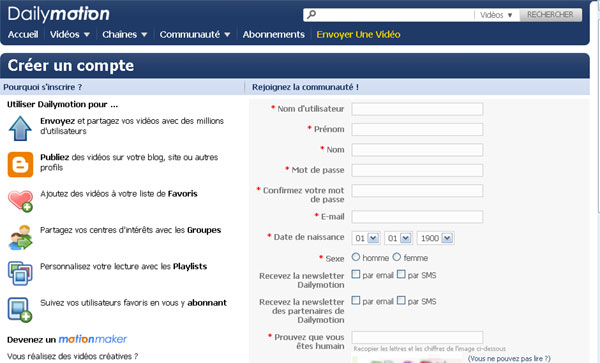The image size is (600, 363).
Task: Click the RECHERCHER button
Action: click(x=550, y=15)
